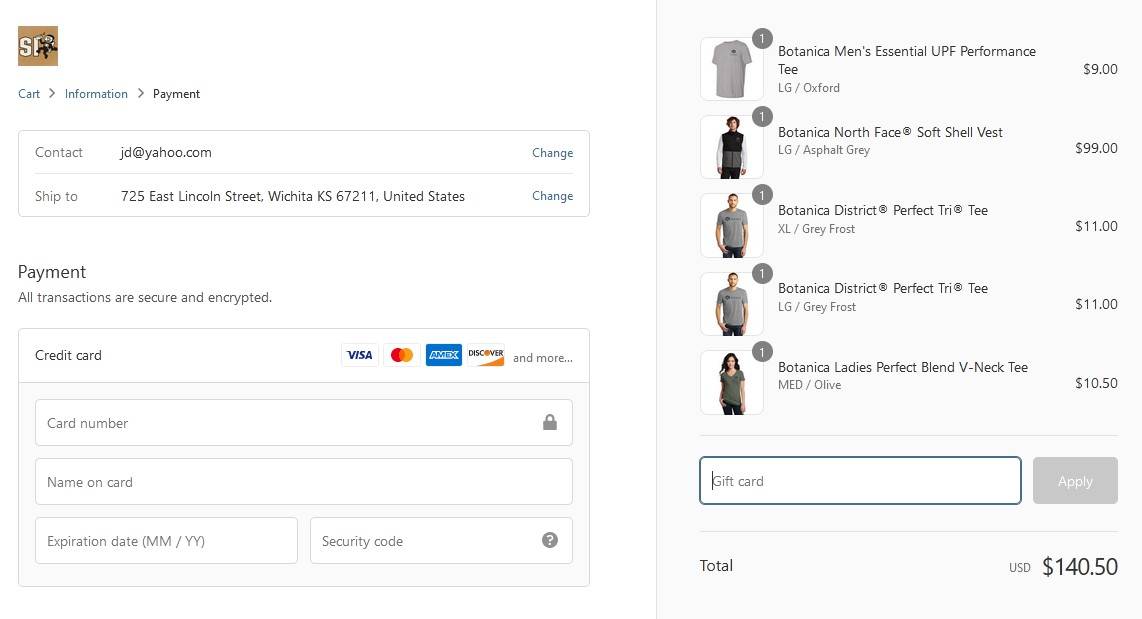Click quantity badge on XL Perfect Tri Tee
This screenshot has width=1142, height=619.
tap(762, 195)
